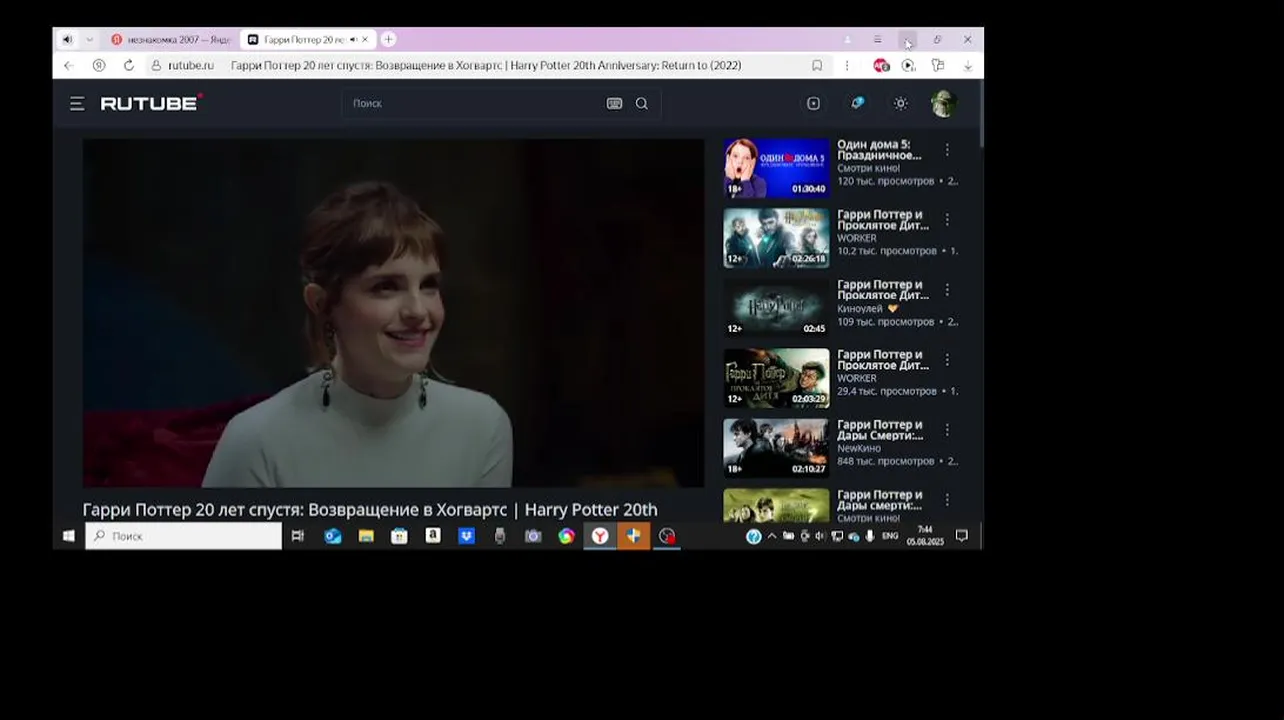Bookmark this page
Image resolution: width=1284 pixels, height=720 pixels.
[x=817, y=65]
